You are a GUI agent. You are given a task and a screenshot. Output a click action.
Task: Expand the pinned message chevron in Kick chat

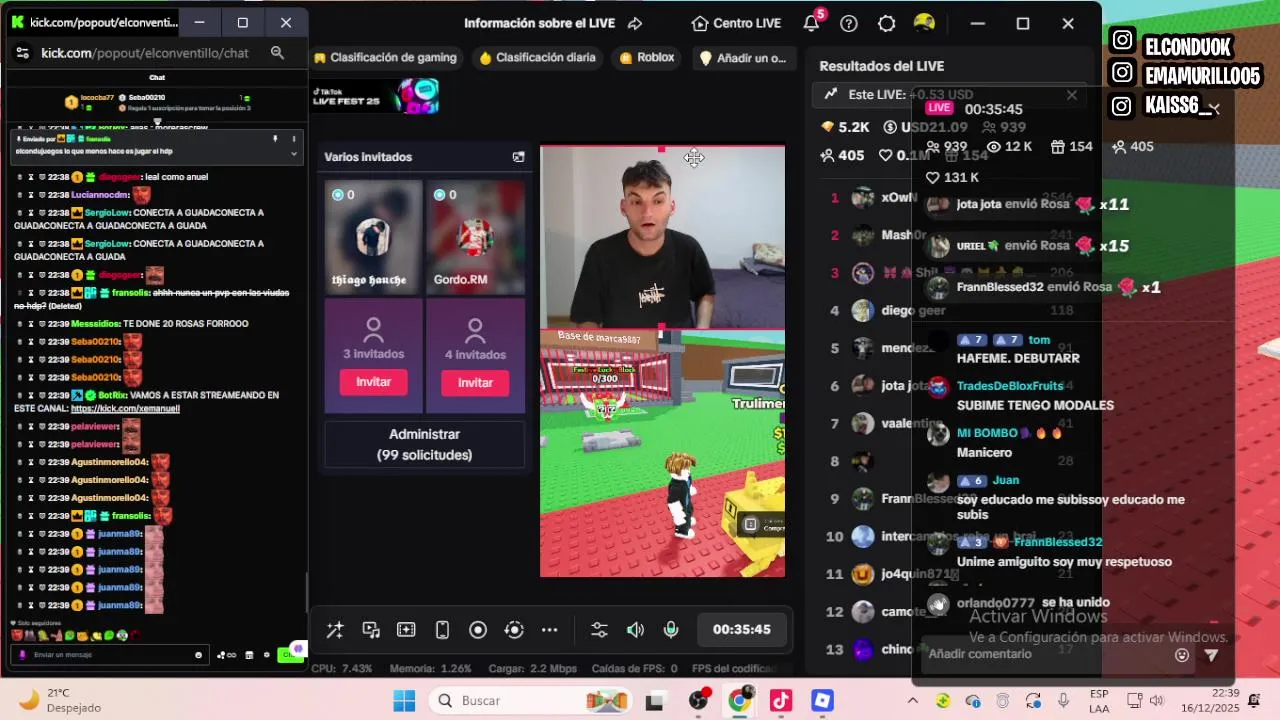tap(293, 154)
